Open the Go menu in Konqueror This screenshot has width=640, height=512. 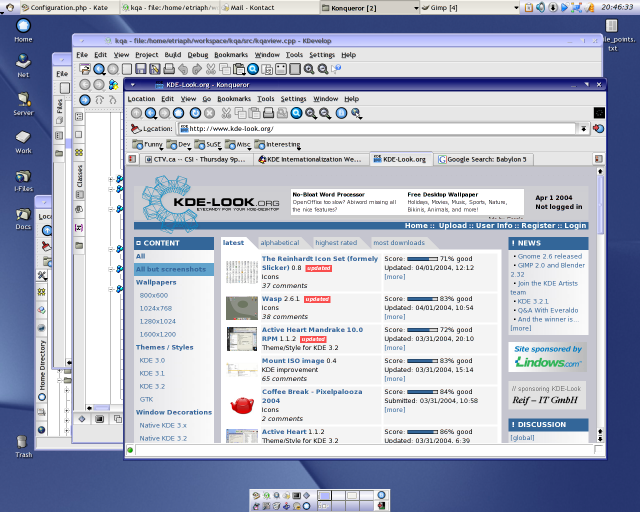point(207,99)
